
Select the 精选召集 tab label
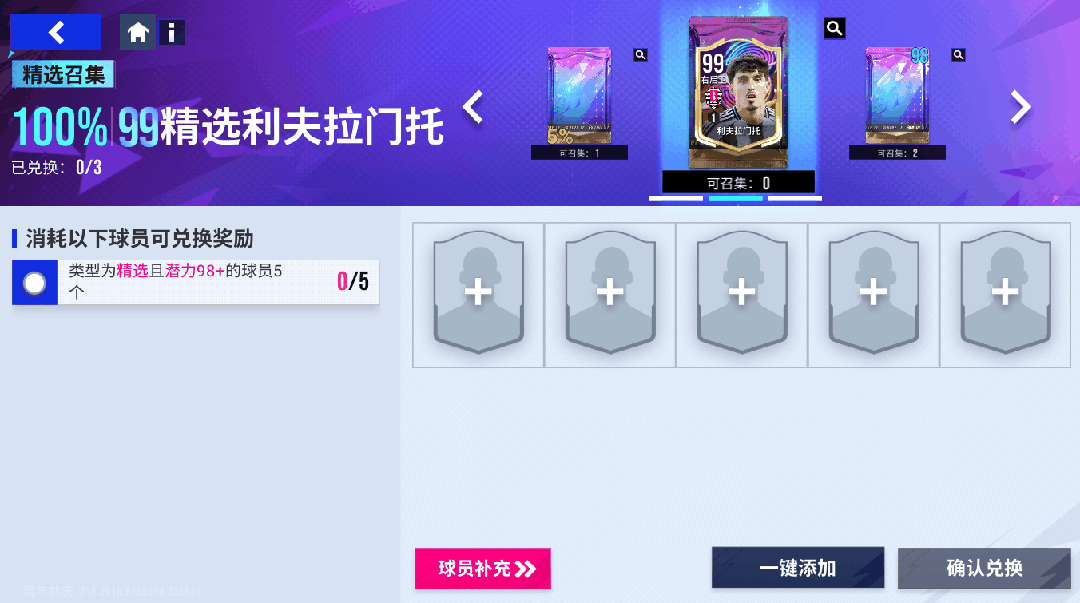tap(63, 74)
